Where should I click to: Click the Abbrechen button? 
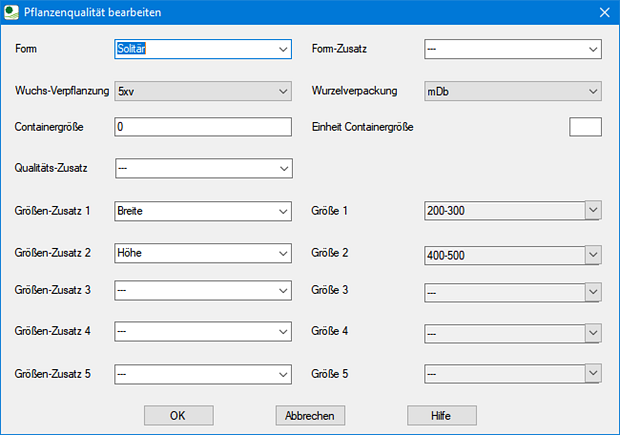310,414
